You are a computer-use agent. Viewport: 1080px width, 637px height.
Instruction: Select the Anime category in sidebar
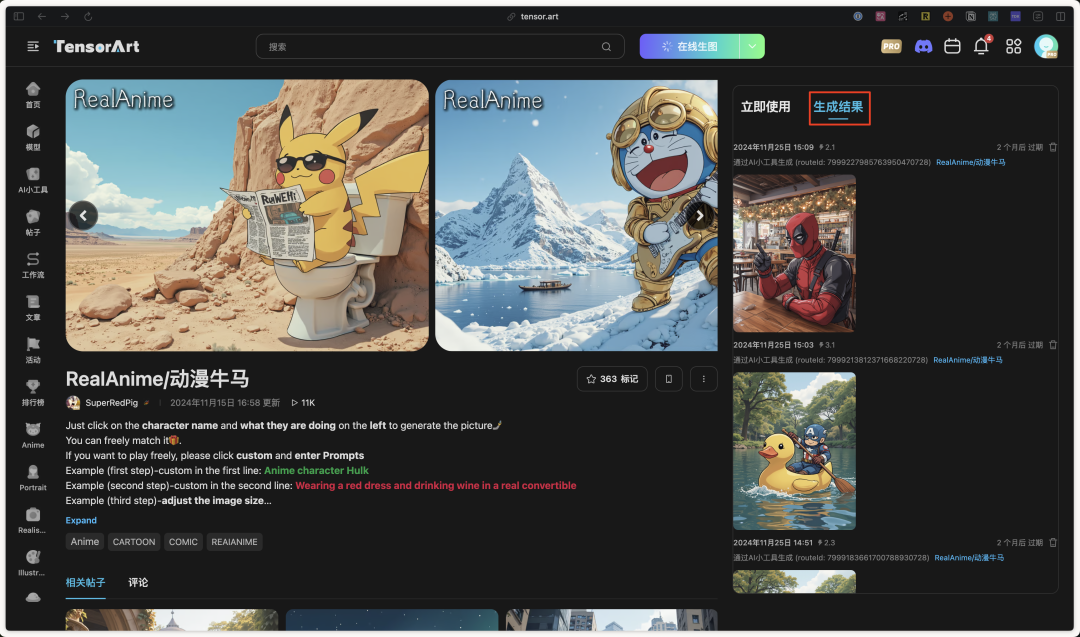[x=32, y=436]
